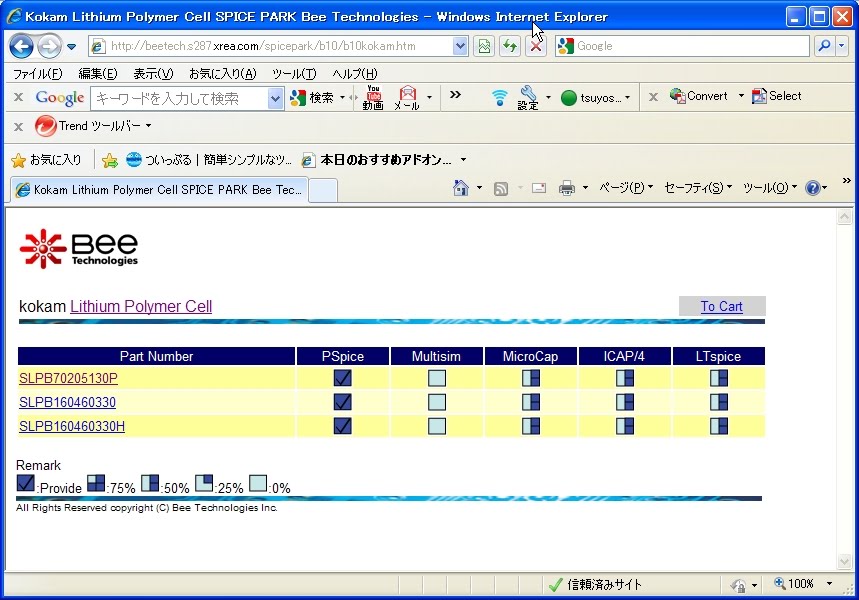Open the tsuyos... account dropdown

coord(595,98)
